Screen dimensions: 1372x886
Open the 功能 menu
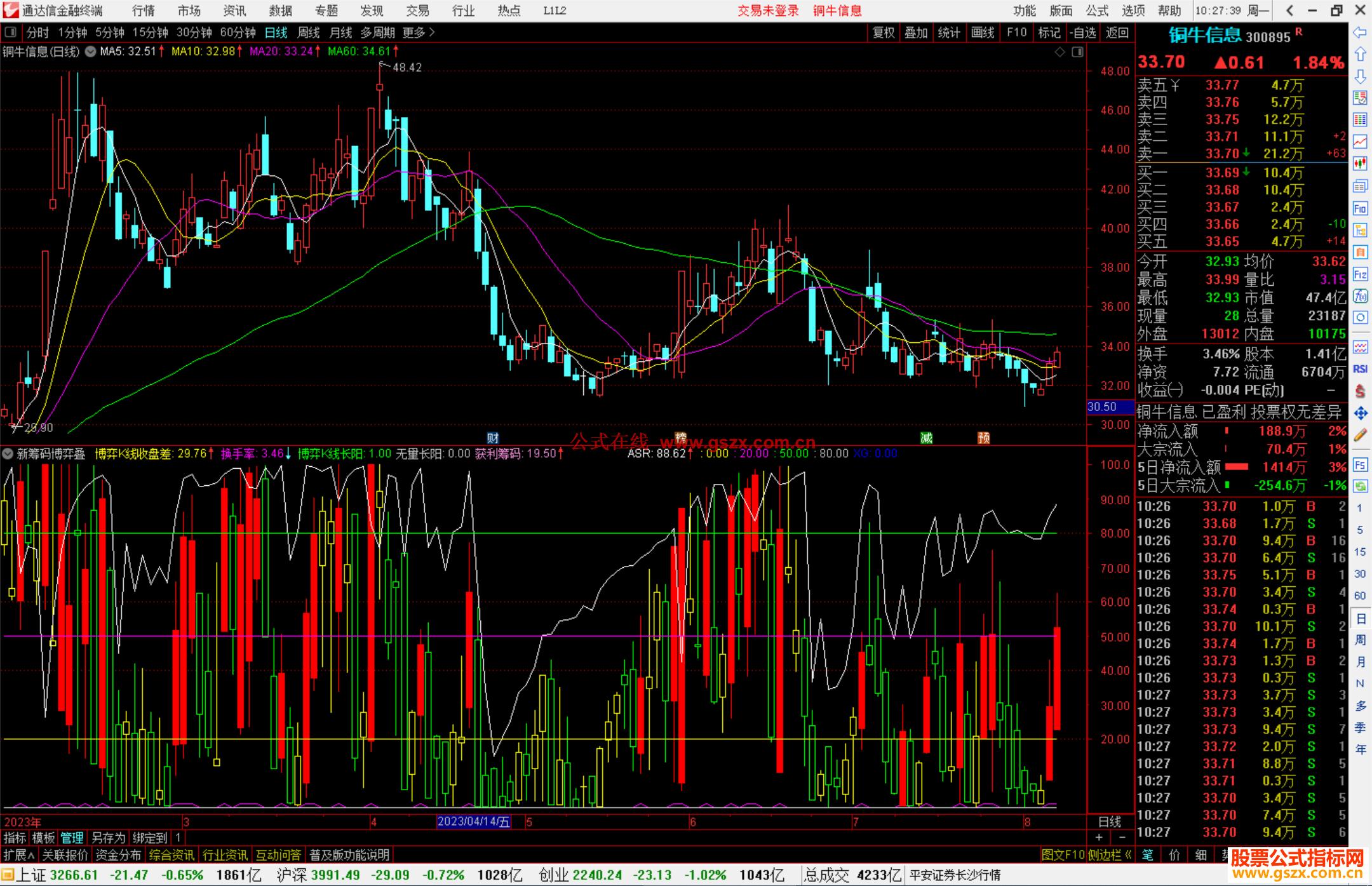pyautogui.click(x=1025, y=10)
